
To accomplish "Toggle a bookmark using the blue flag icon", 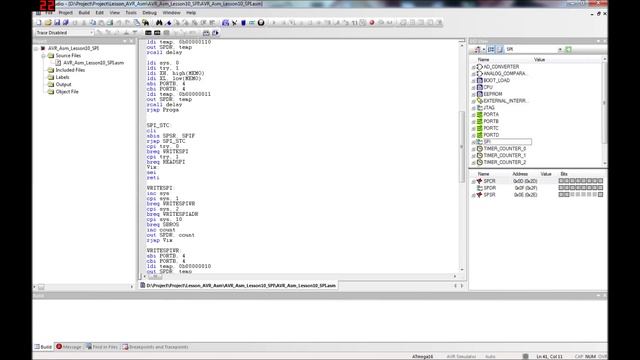I will click(x=168, y=23).
